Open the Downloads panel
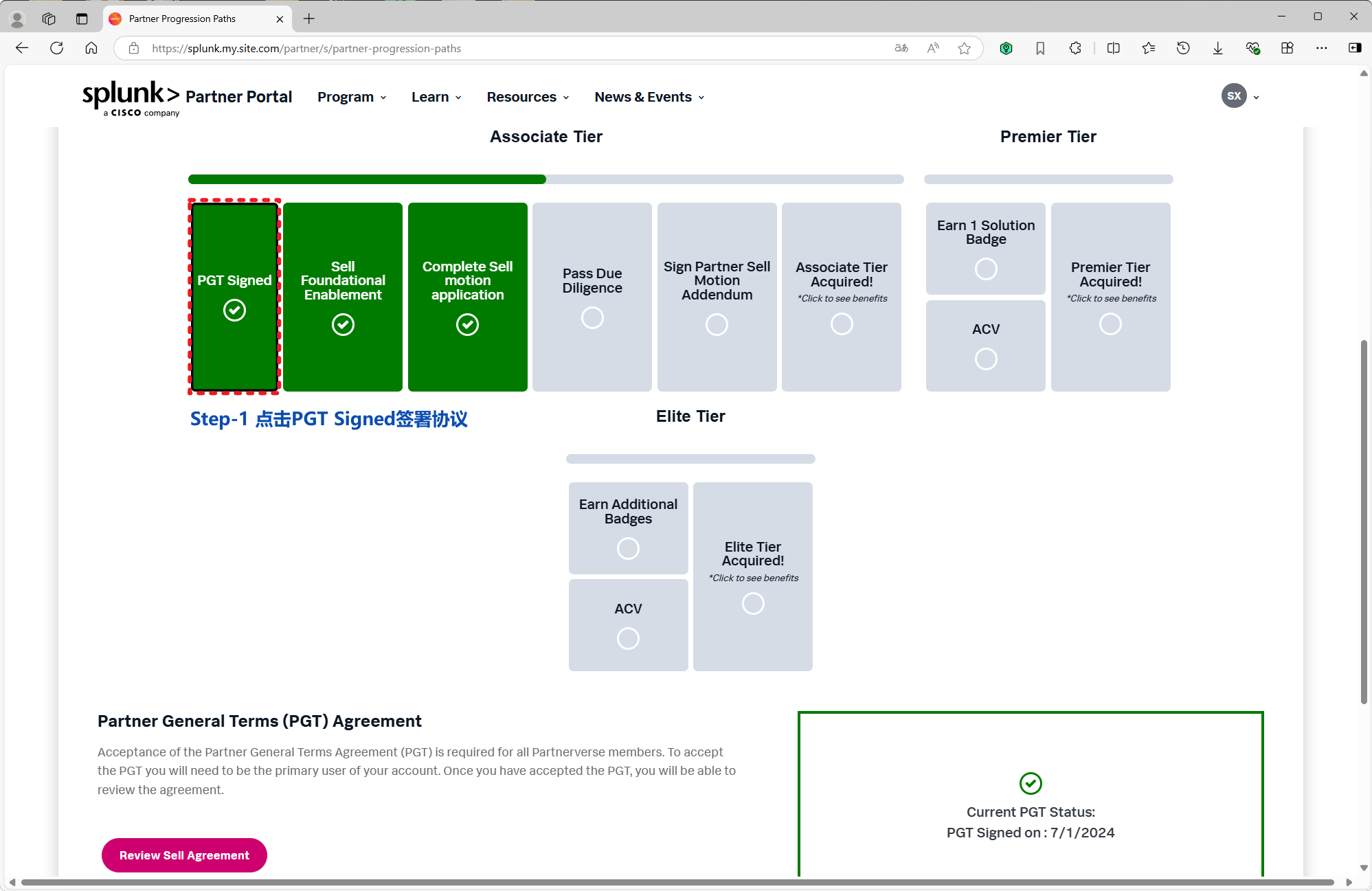 (x=1217, y=48)
